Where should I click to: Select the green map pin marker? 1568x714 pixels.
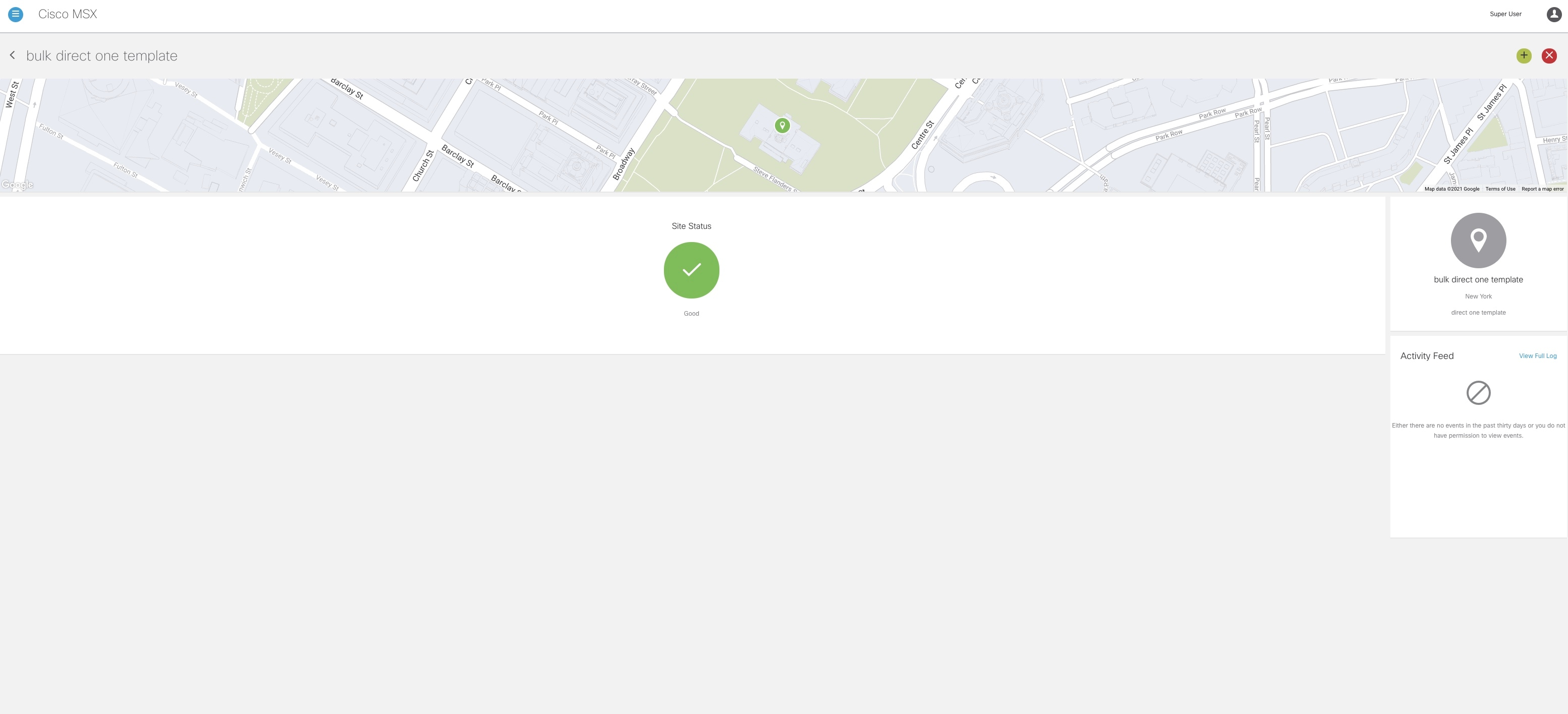click(782, 125)
